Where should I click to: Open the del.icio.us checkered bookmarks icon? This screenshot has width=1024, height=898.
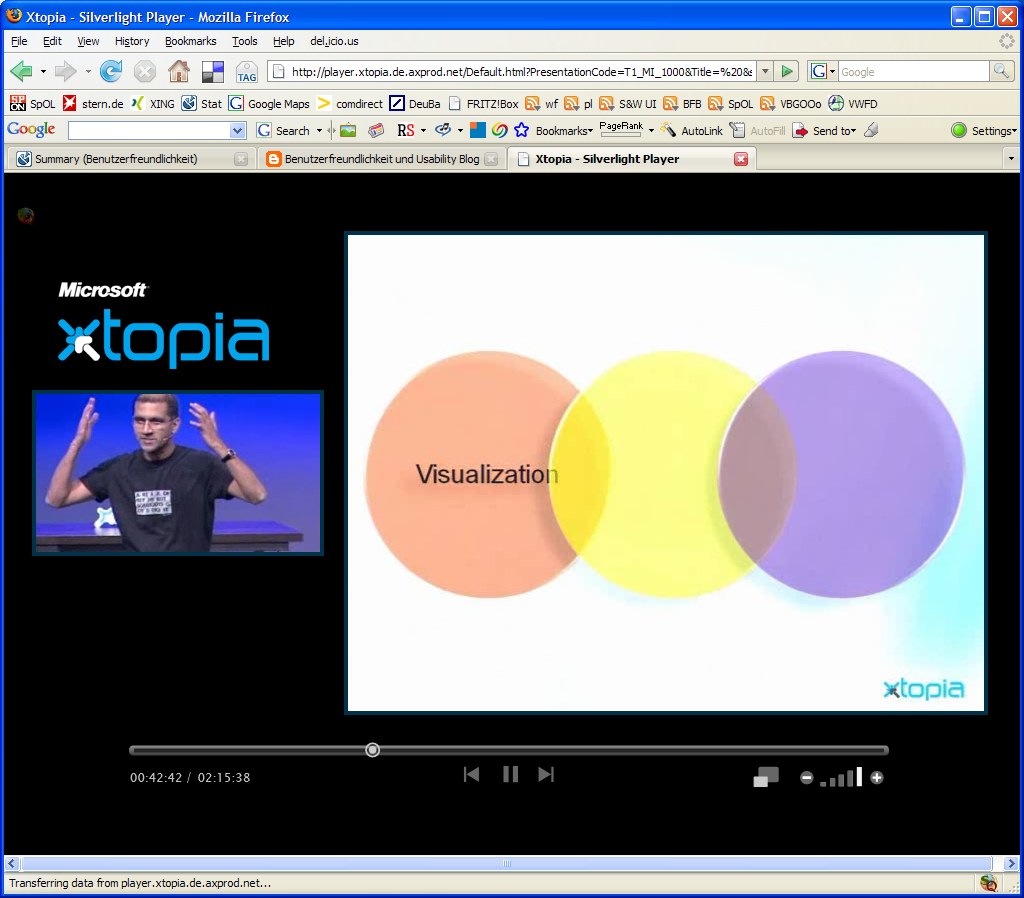coord(213,72)
